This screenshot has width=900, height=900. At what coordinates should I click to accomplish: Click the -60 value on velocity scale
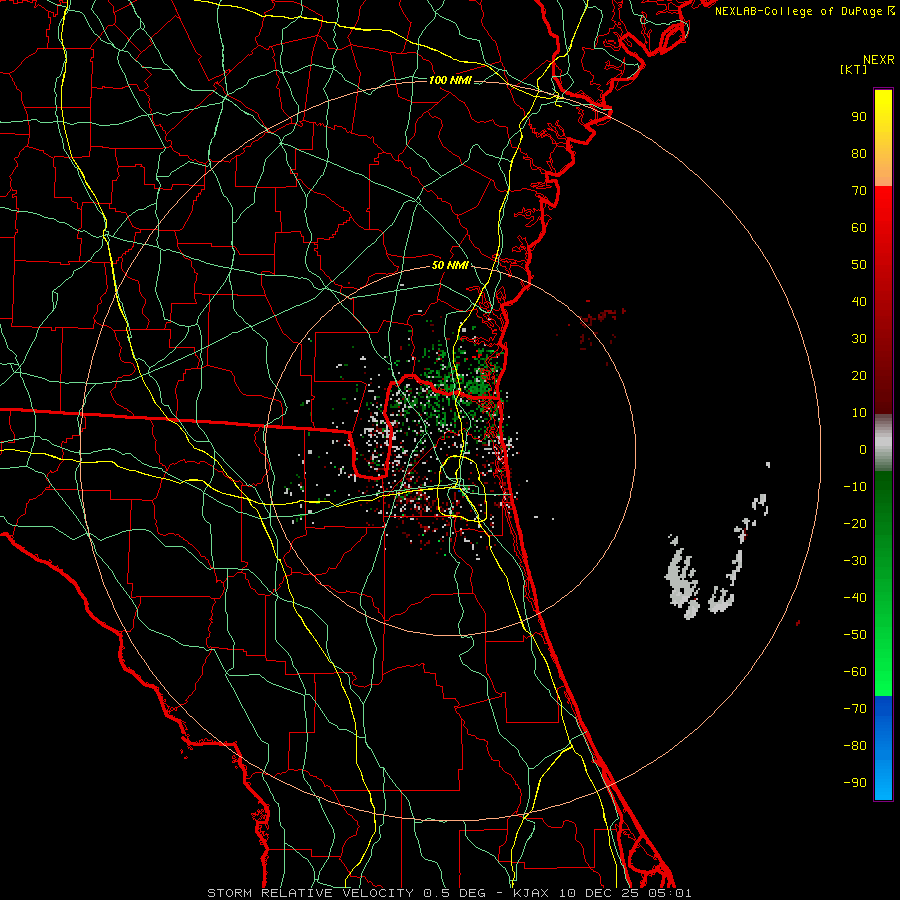(855, 672)
